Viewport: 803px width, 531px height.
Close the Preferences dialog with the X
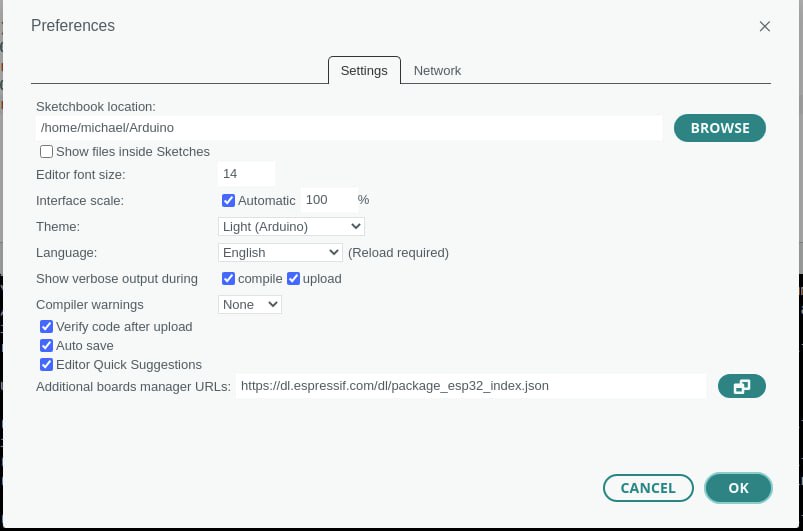pos(765,27)
